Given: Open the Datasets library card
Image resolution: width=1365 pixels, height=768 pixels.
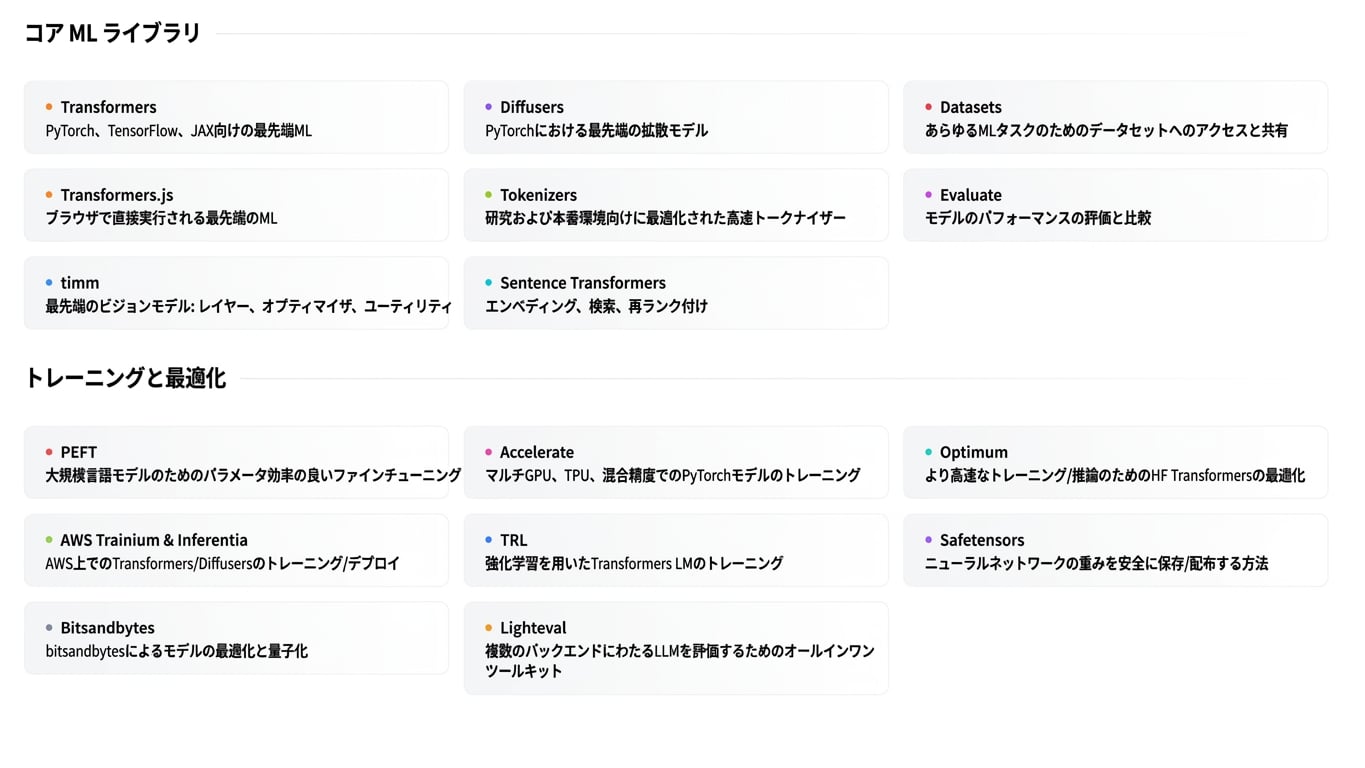Looking at the screenshot, I should pyautogui.click(x=1115, y=117).
